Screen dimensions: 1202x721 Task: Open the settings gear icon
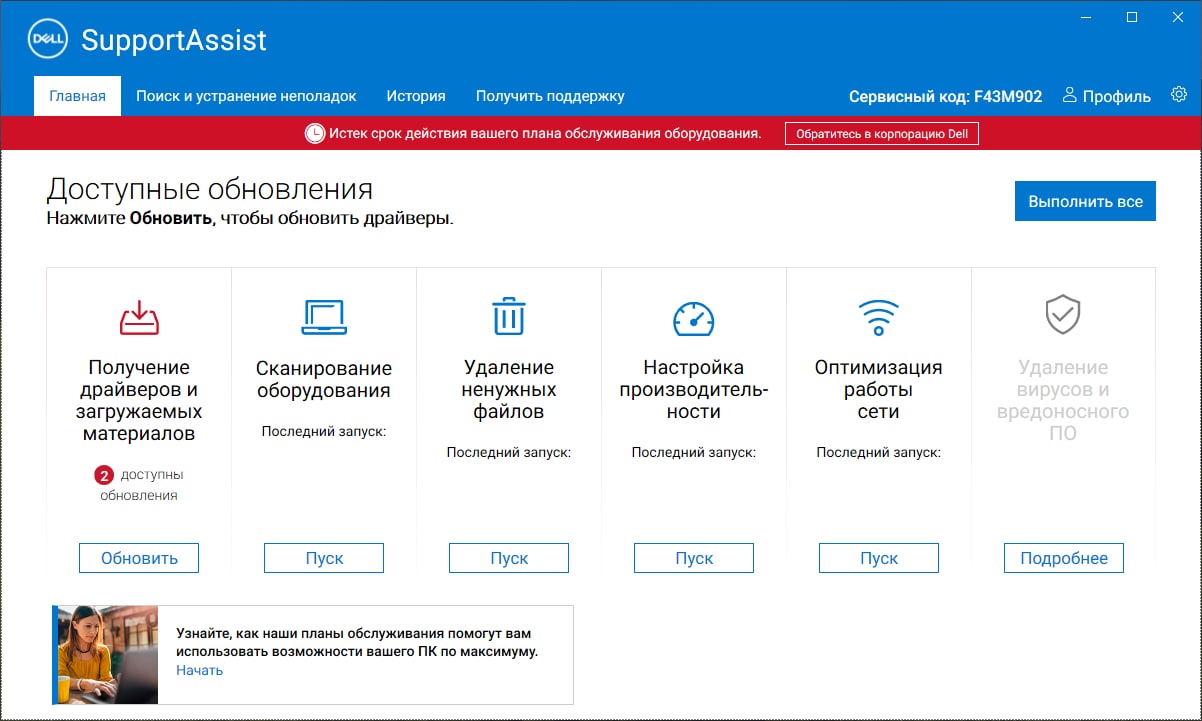pos(1179,95)
